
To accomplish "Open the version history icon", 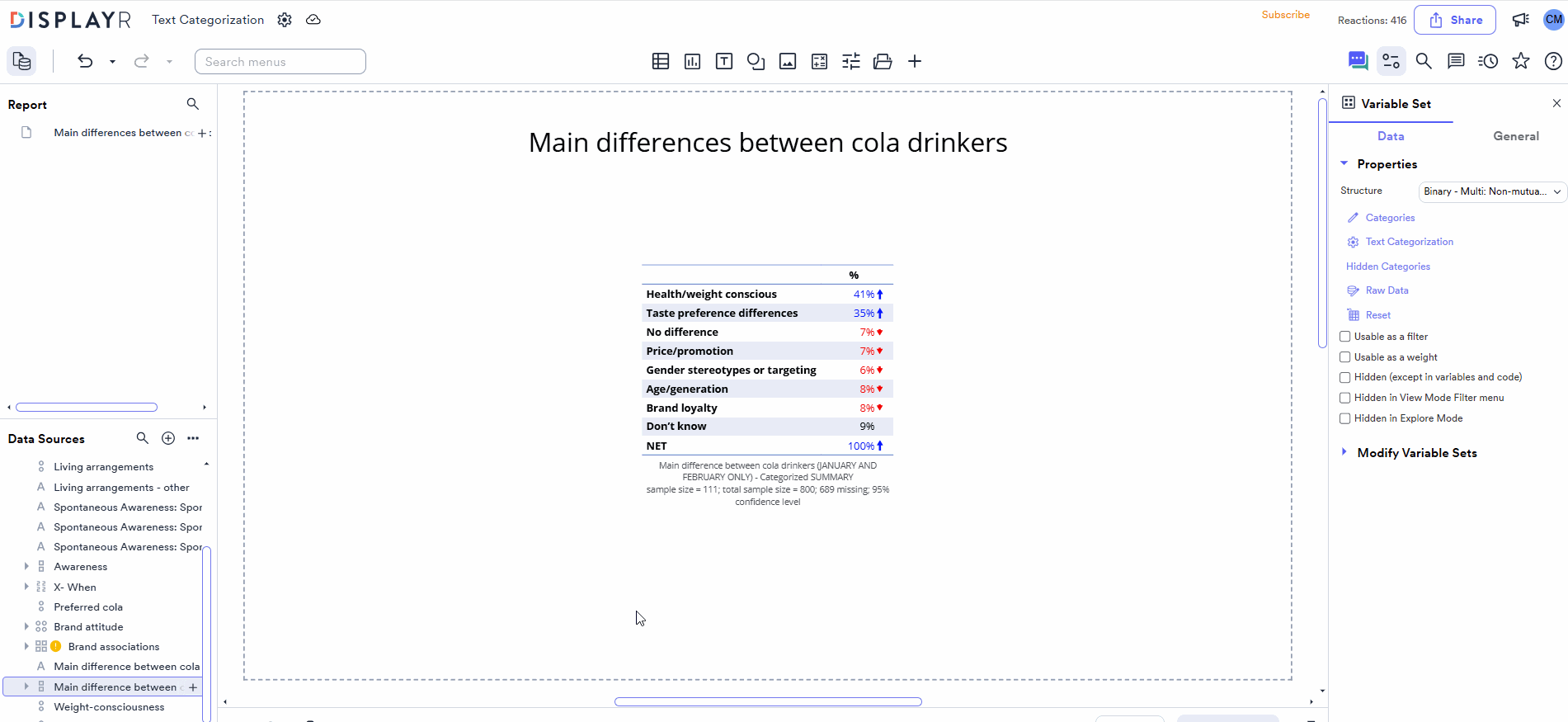I will [1488, 61].
